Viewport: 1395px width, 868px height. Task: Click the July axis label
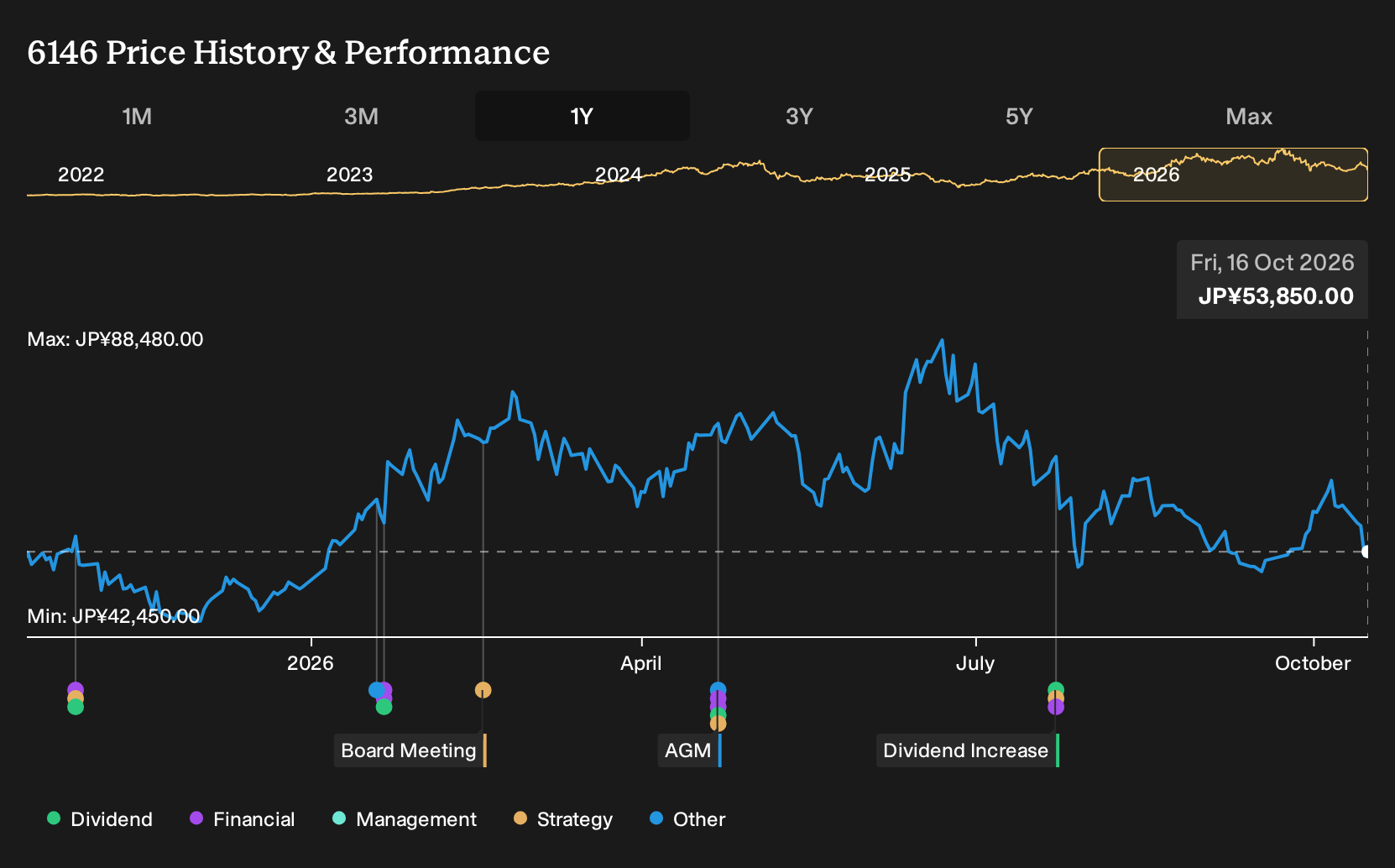pos(975,663)
